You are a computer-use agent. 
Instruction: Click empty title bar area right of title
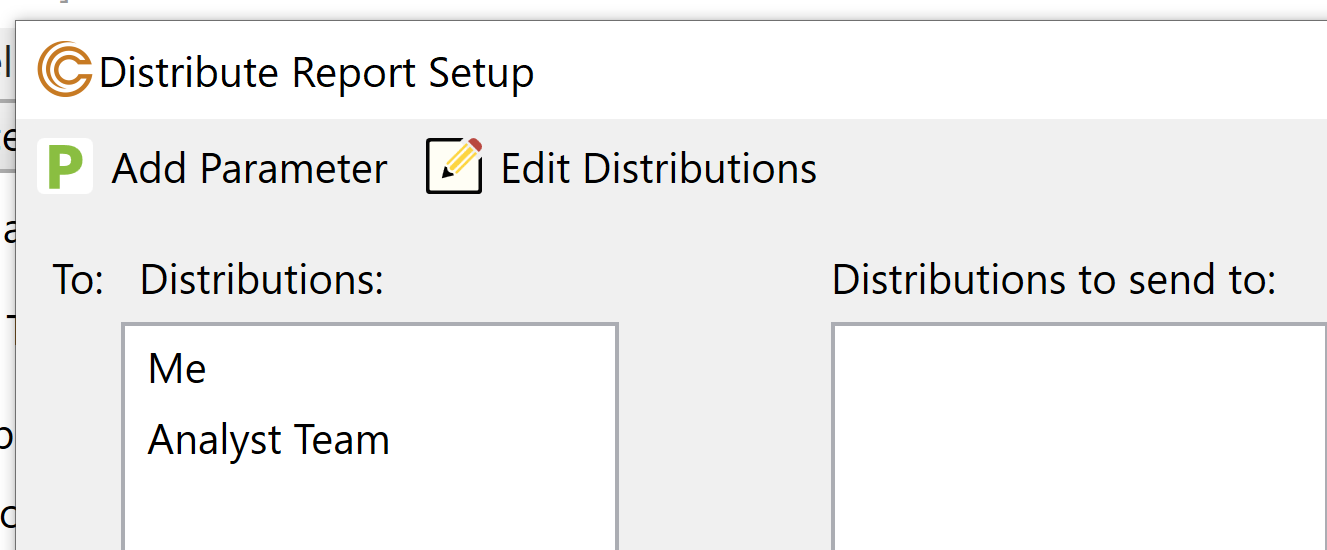coord(900,73)
